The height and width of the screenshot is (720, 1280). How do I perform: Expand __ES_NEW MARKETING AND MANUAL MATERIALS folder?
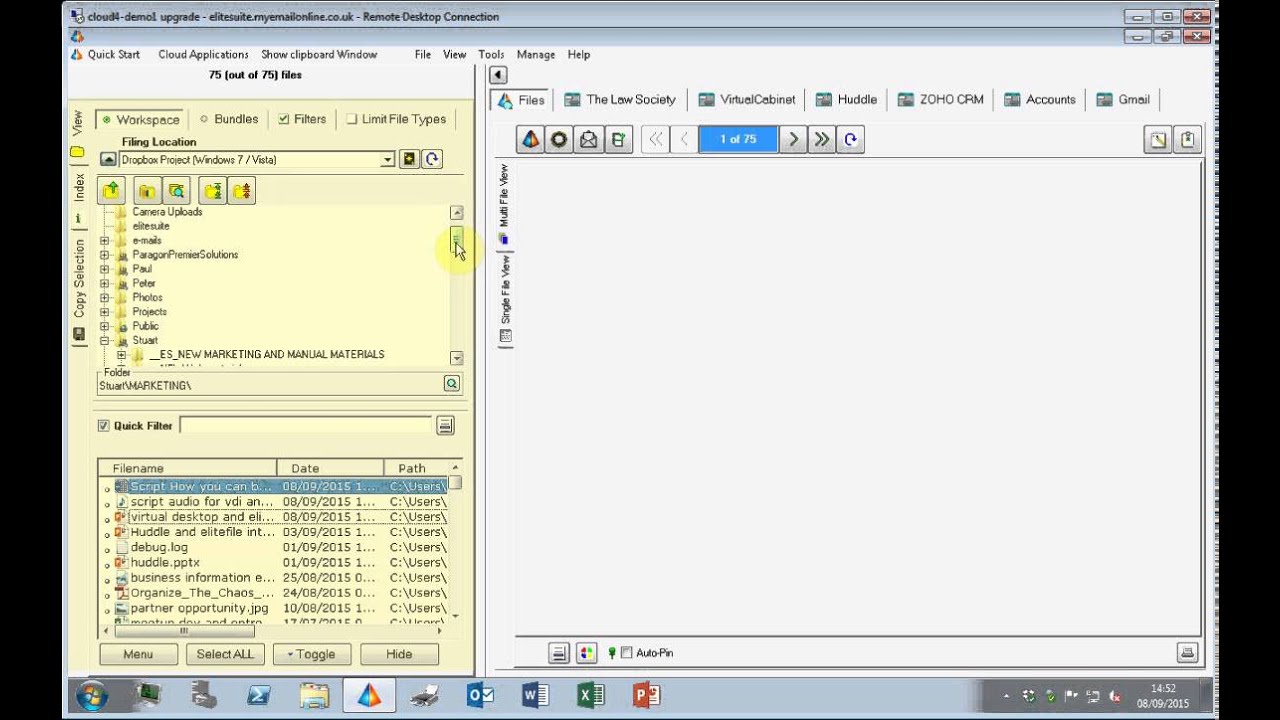tap(121, 355)
